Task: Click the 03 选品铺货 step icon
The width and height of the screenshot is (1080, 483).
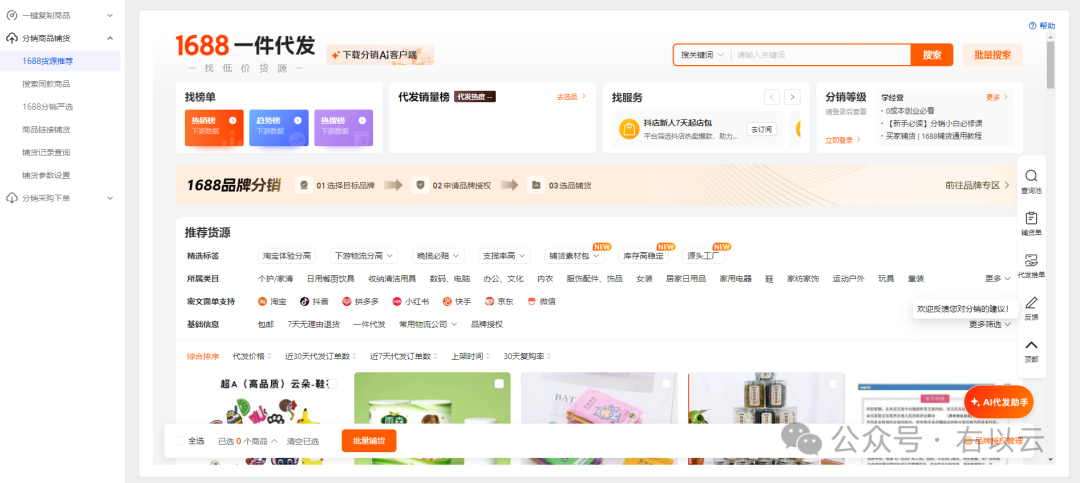Action: point(535,185)
